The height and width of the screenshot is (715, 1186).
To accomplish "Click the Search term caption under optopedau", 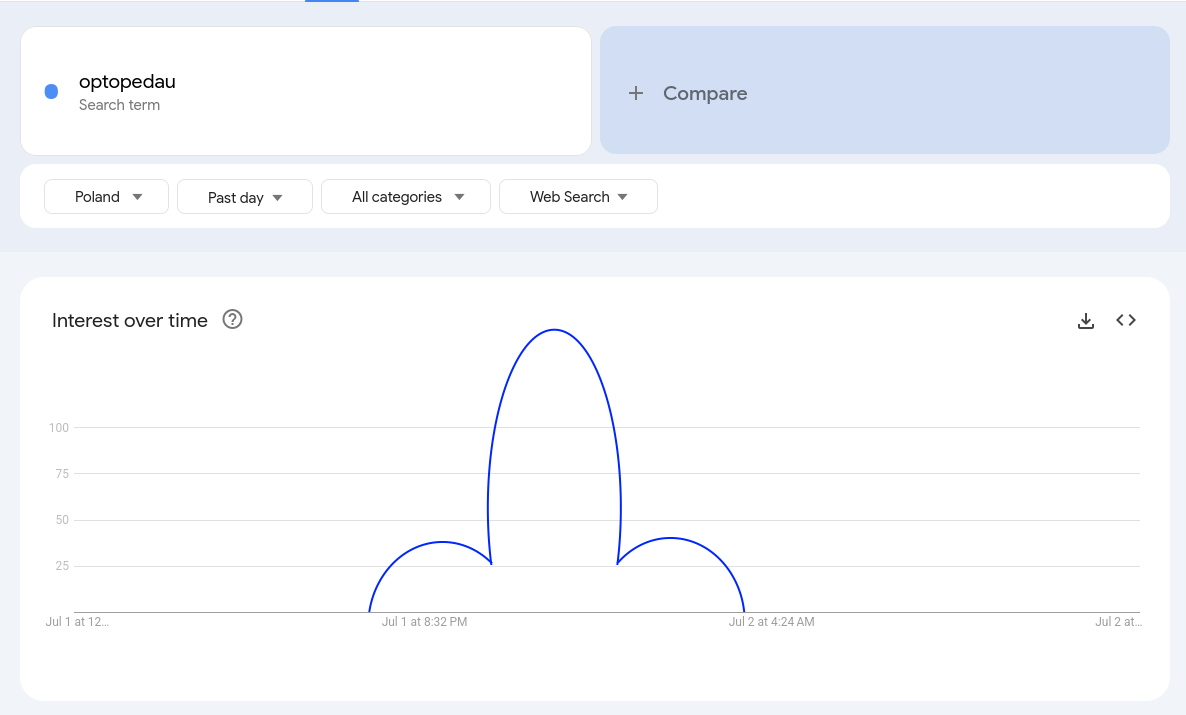I will [119, 105].
